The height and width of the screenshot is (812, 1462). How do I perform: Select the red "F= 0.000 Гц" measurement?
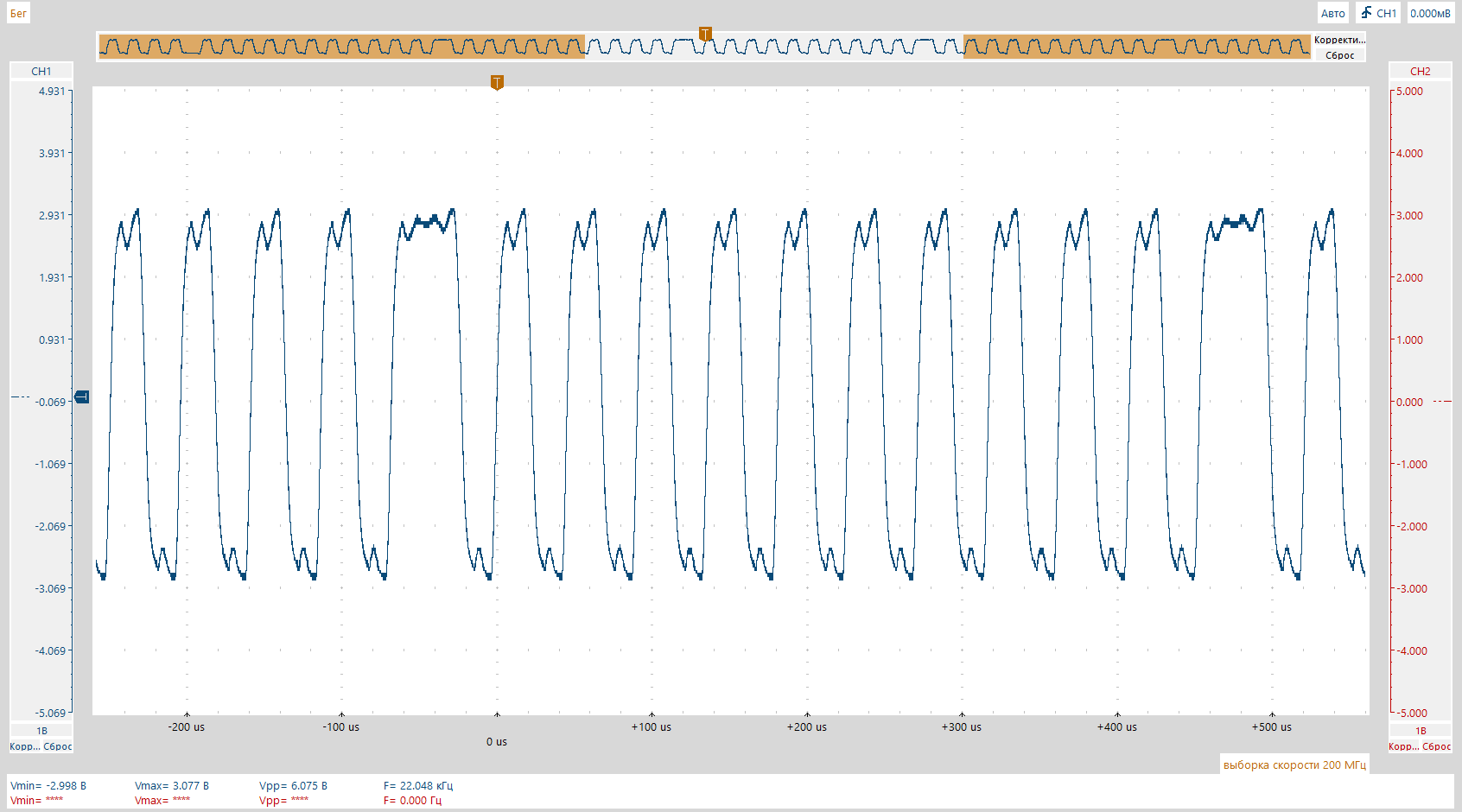coord(412,800)
